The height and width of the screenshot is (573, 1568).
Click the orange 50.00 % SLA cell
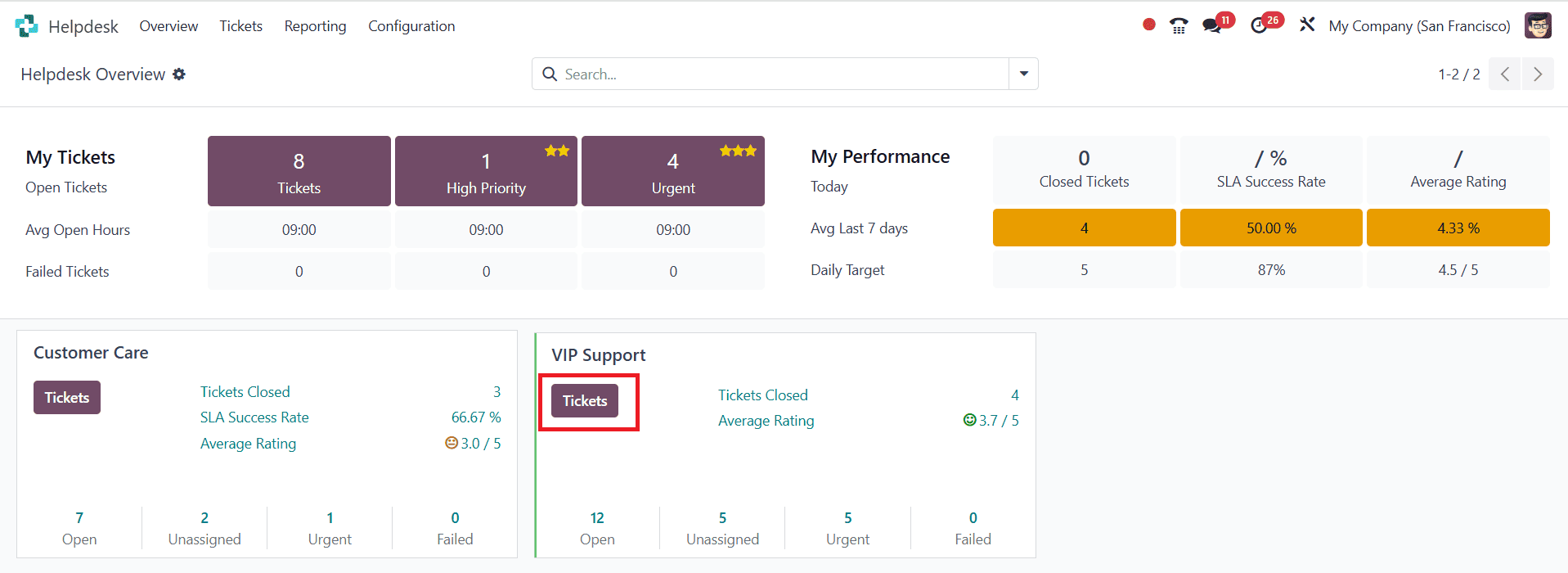pyautogui.click(x=1271, y=228)
